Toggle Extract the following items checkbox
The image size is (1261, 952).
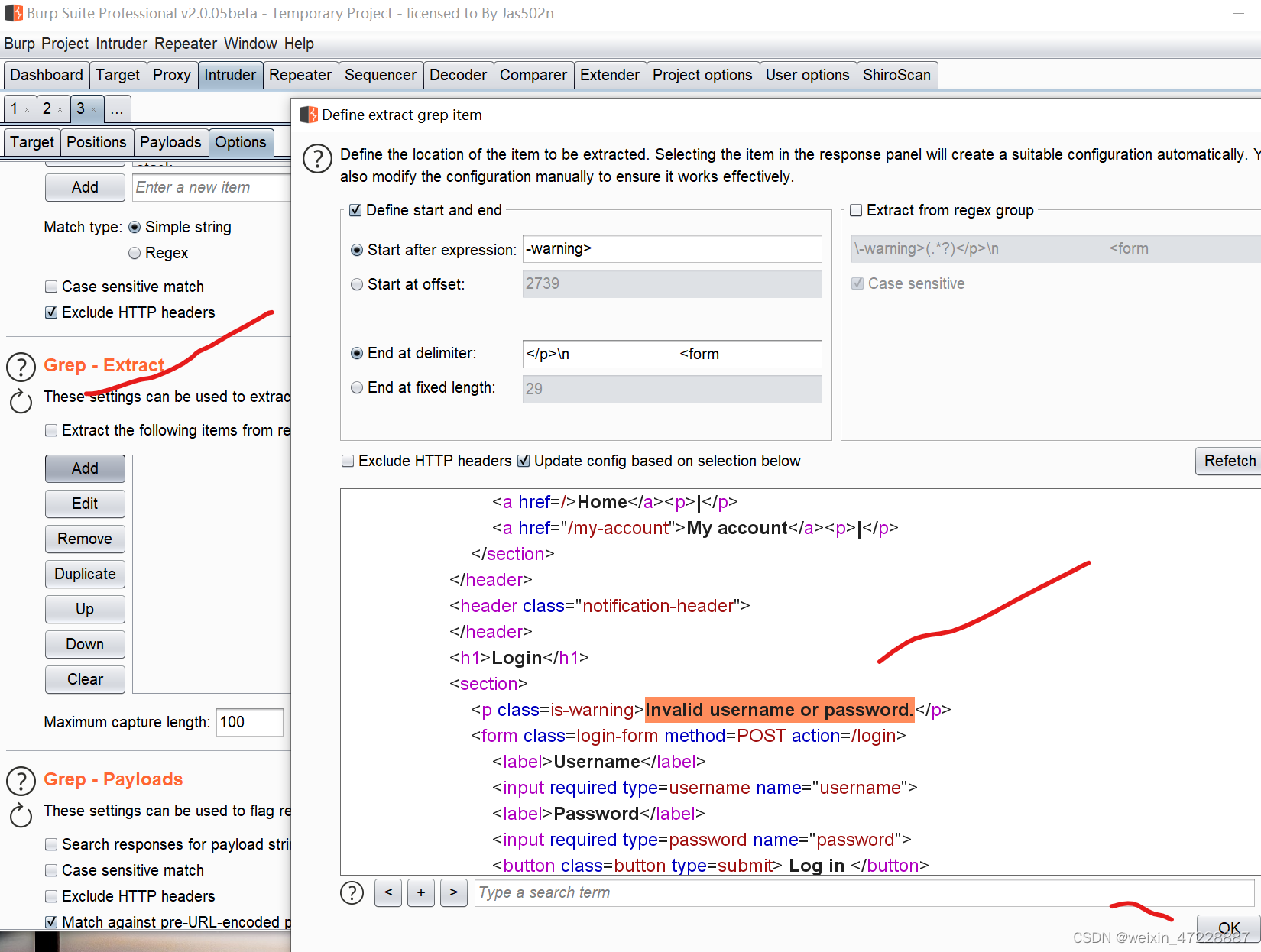coord(51,430)
